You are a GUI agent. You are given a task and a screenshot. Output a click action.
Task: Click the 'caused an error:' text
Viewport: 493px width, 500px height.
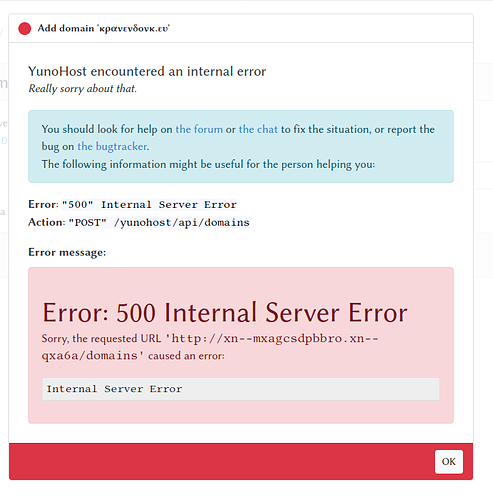click(186, 356)
